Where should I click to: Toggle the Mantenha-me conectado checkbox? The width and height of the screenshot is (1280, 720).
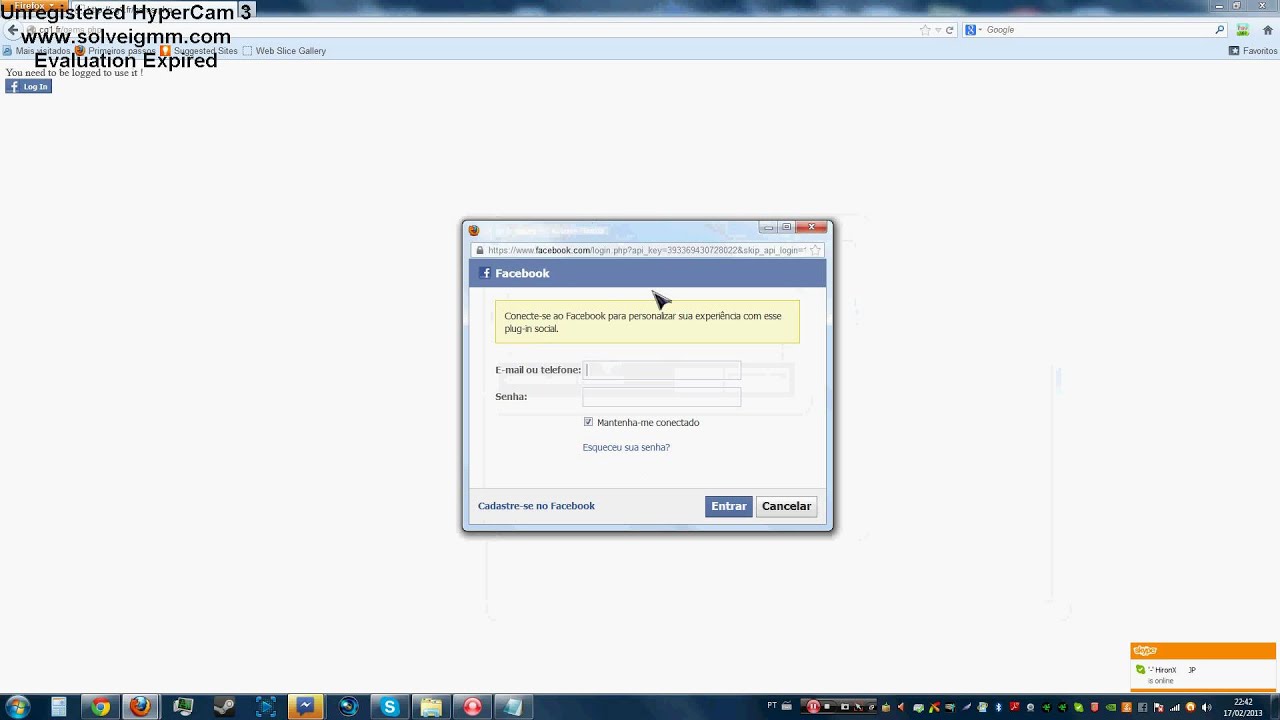(x=588, y=422)
